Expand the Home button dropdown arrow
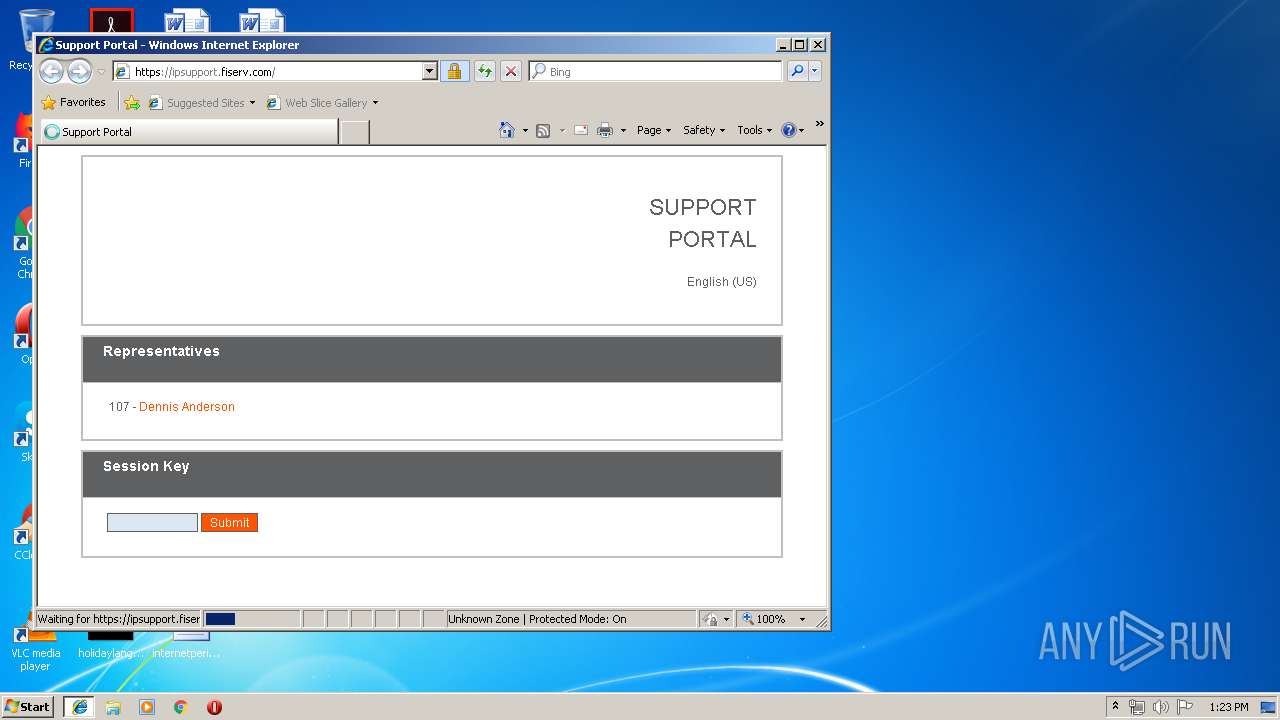 tap(525, 131)
